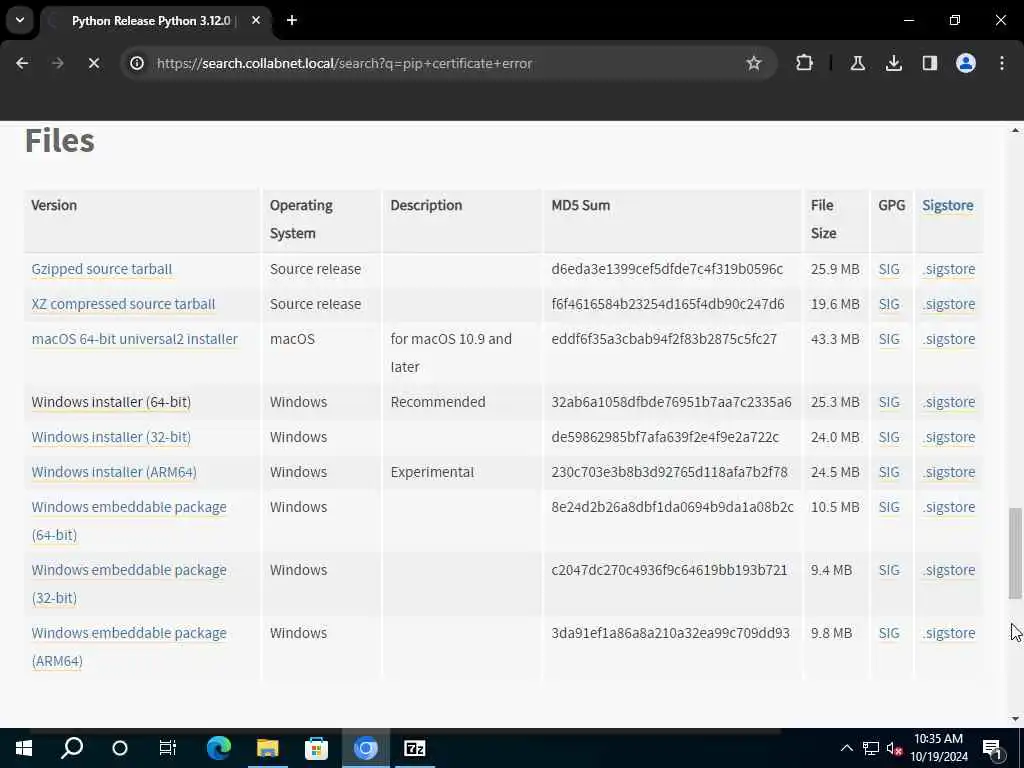Open the Sigstore column header link

coord(948,205)
